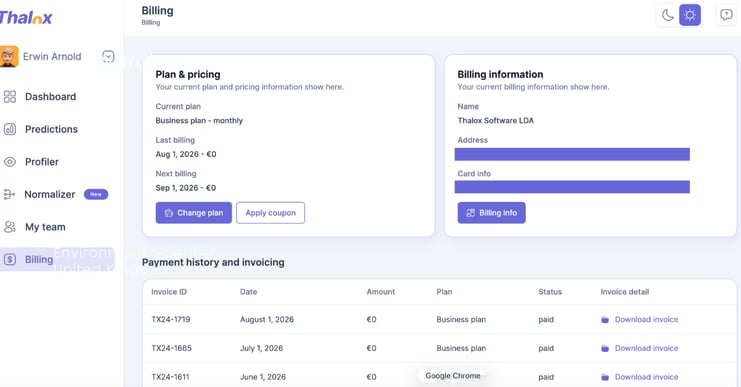Click the My team people icon
This screenshot has height=387, width=741.
point(9,227)
